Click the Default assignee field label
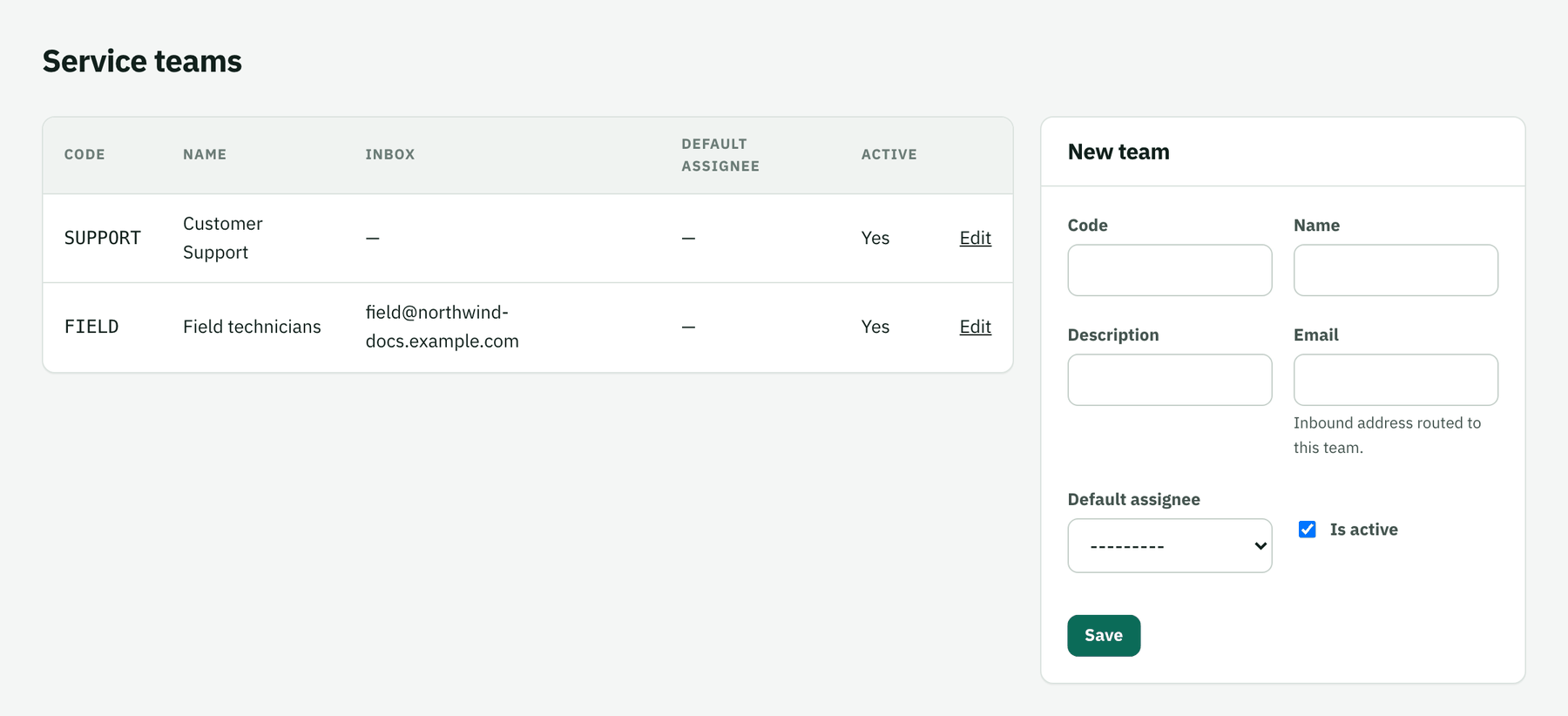This screenshot has width=1568, height=716. tap(1133, 499)
